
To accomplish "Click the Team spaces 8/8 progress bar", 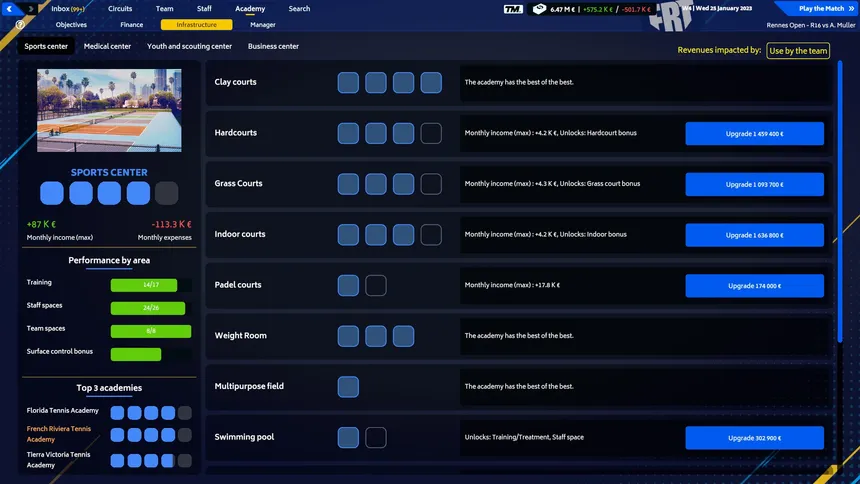I will 151,331.
